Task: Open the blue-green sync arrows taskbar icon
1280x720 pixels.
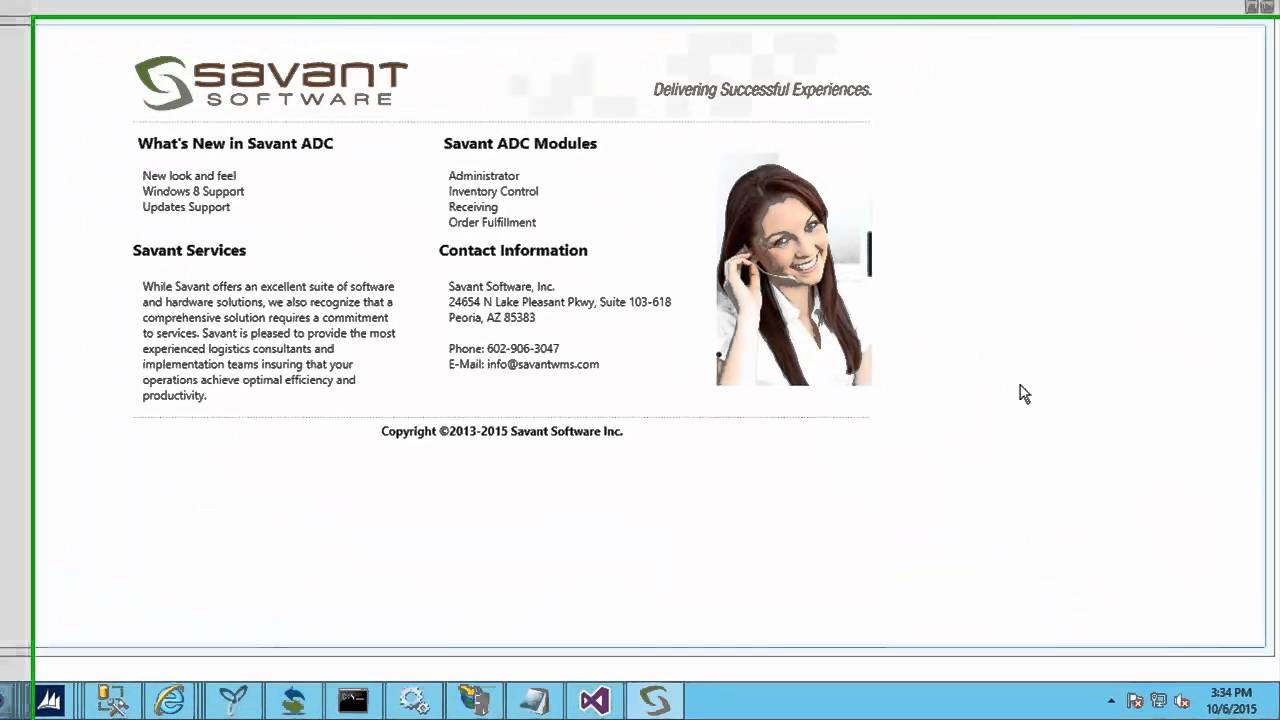Action: click(x=293, y=701)
